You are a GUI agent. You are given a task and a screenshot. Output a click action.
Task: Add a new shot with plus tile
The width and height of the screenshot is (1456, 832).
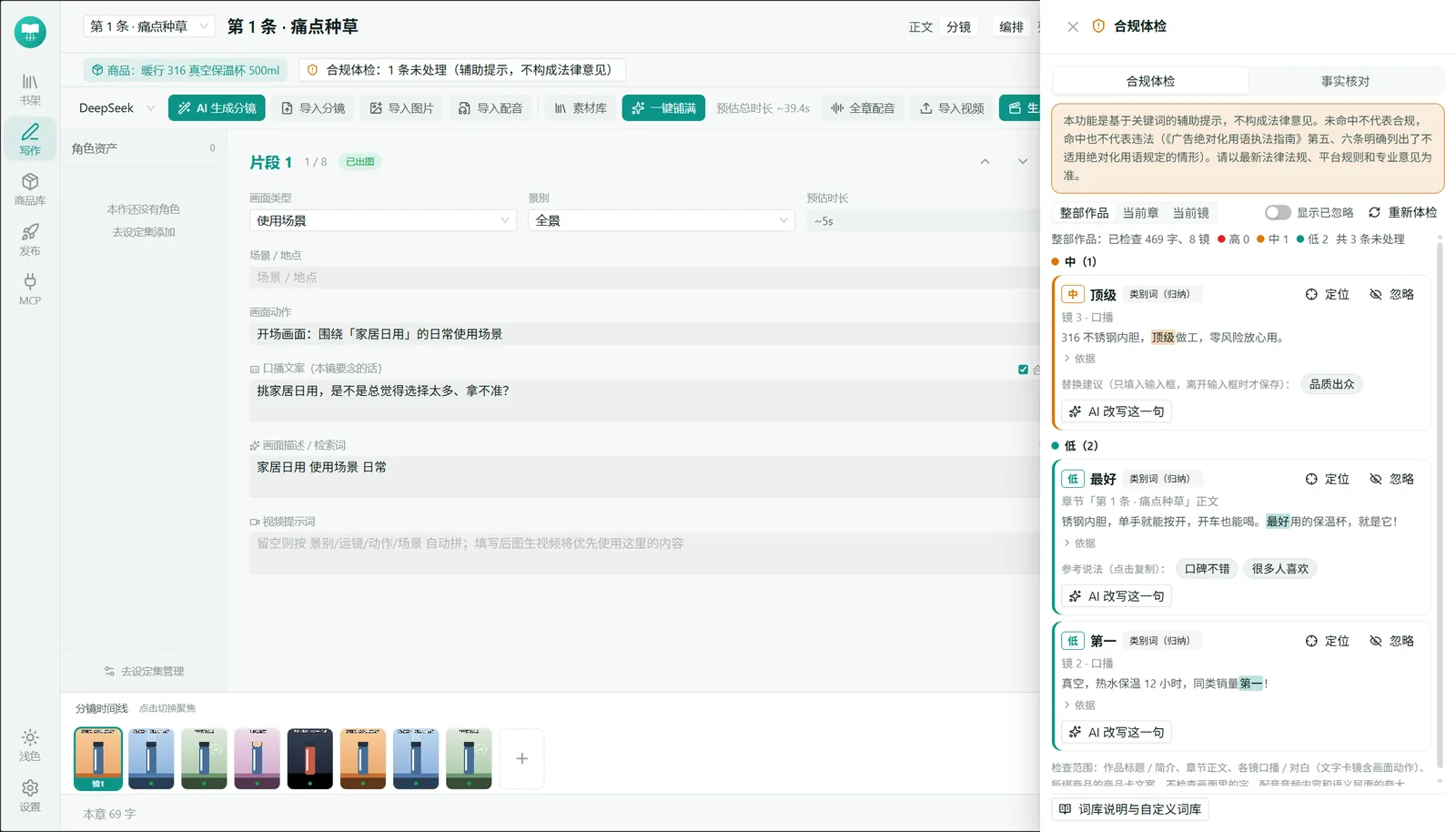point(521,758)
